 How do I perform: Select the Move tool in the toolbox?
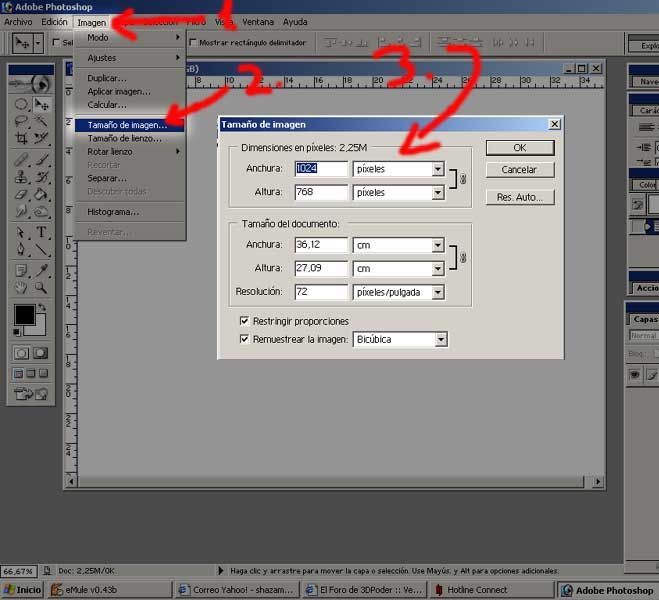click(41, 104)
